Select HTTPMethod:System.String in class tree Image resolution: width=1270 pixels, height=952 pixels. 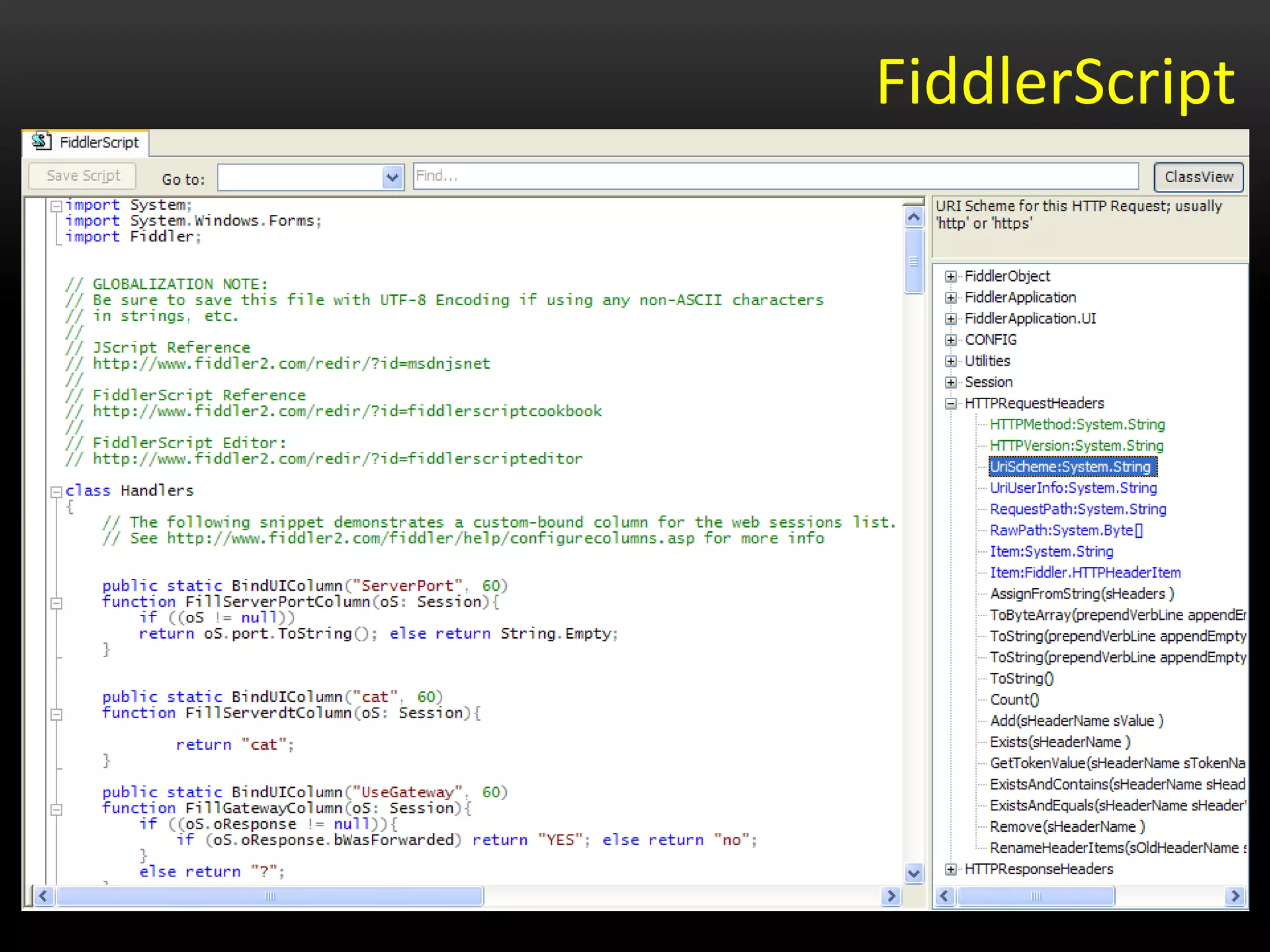coord(1077,425)
